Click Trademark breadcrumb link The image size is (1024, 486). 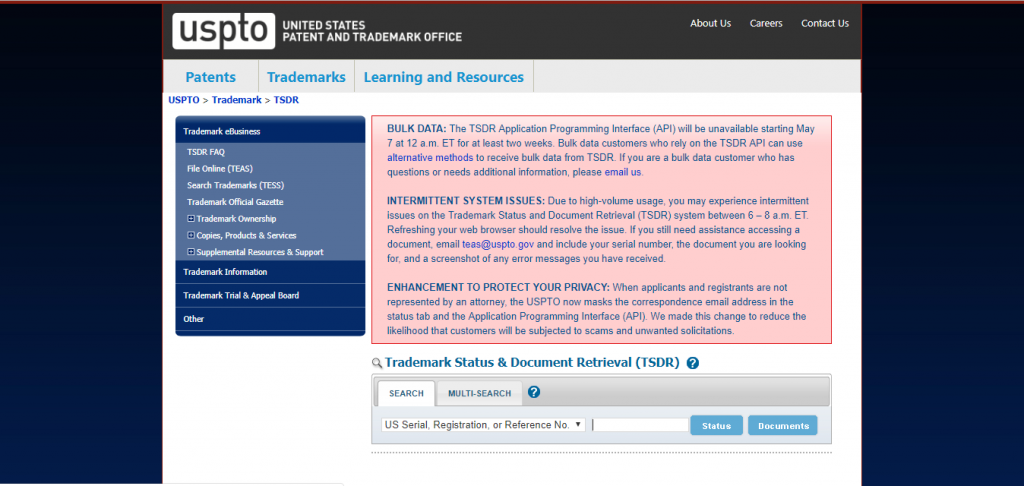coord(236,100)
